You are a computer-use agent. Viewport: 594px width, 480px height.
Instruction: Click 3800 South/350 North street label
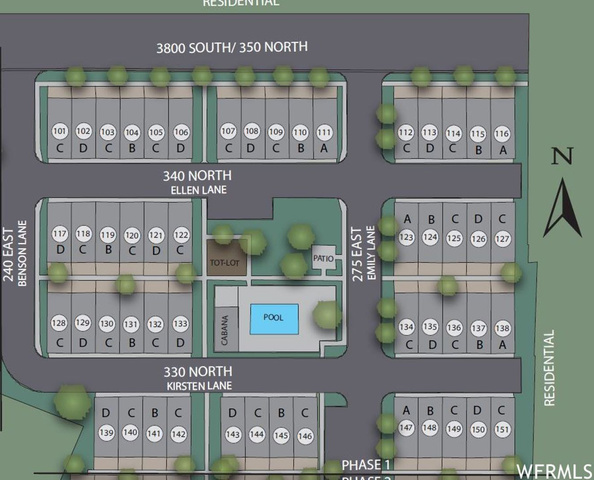pos(232,47)
